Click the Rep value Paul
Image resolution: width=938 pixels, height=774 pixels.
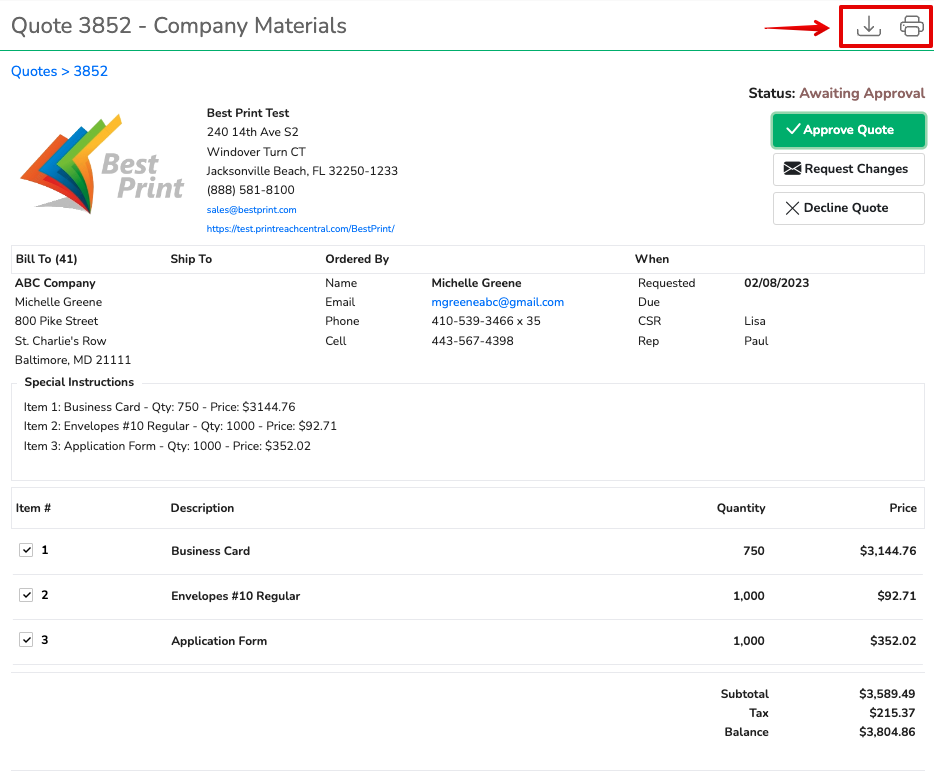click(756, 341)
